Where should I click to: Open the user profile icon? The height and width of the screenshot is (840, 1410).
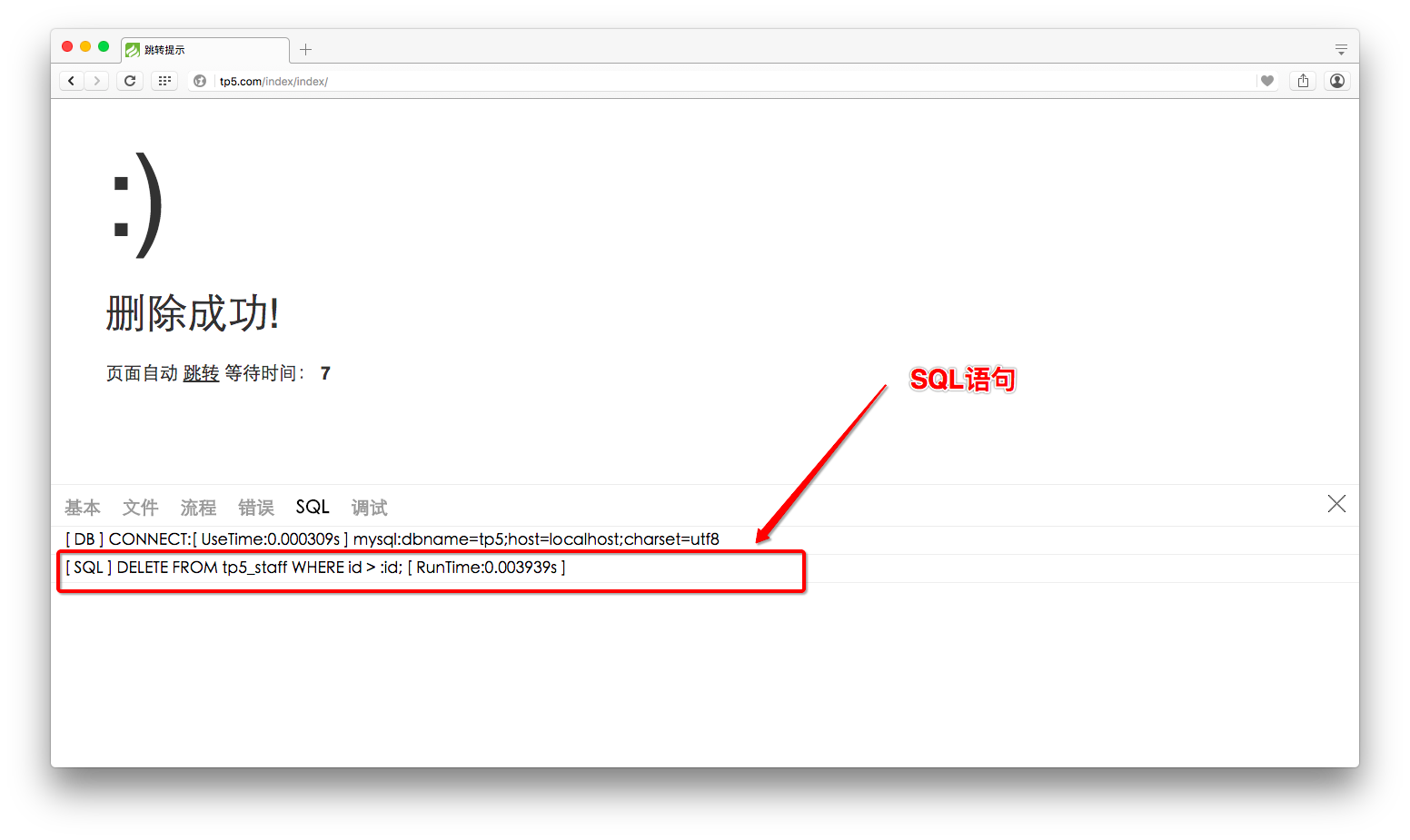pyautogui.click(x=1337, y=81)
